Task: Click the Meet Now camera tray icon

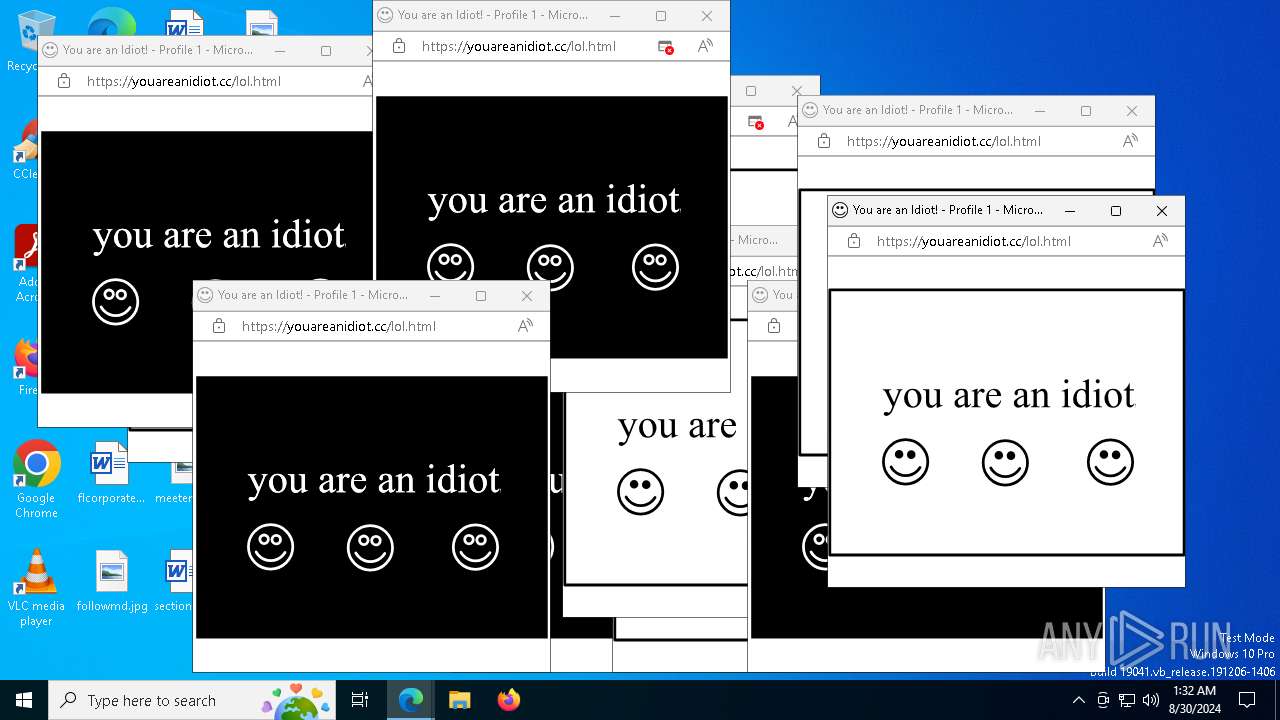Action: point(1103,700)
